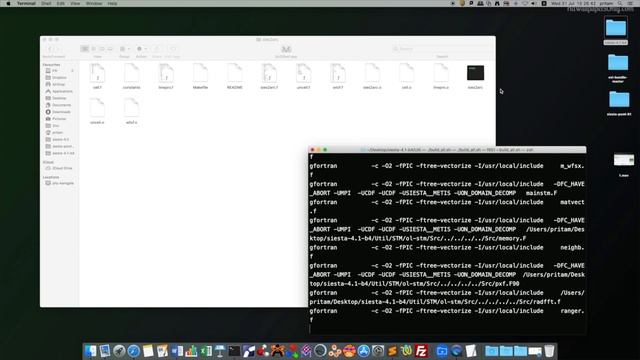This screenshot has width=640, height=360.
Task: Open the Apple menu
Action: click(8, 3)
